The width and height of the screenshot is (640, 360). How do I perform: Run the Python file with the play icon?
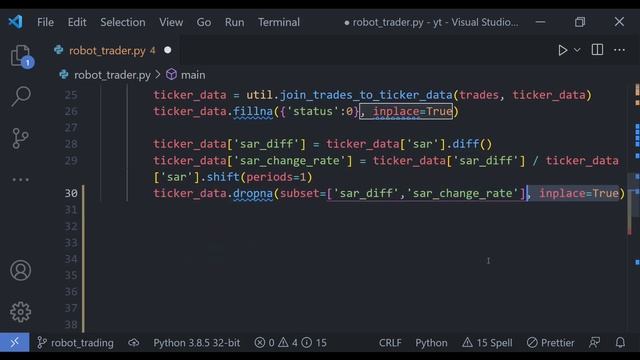562,50
